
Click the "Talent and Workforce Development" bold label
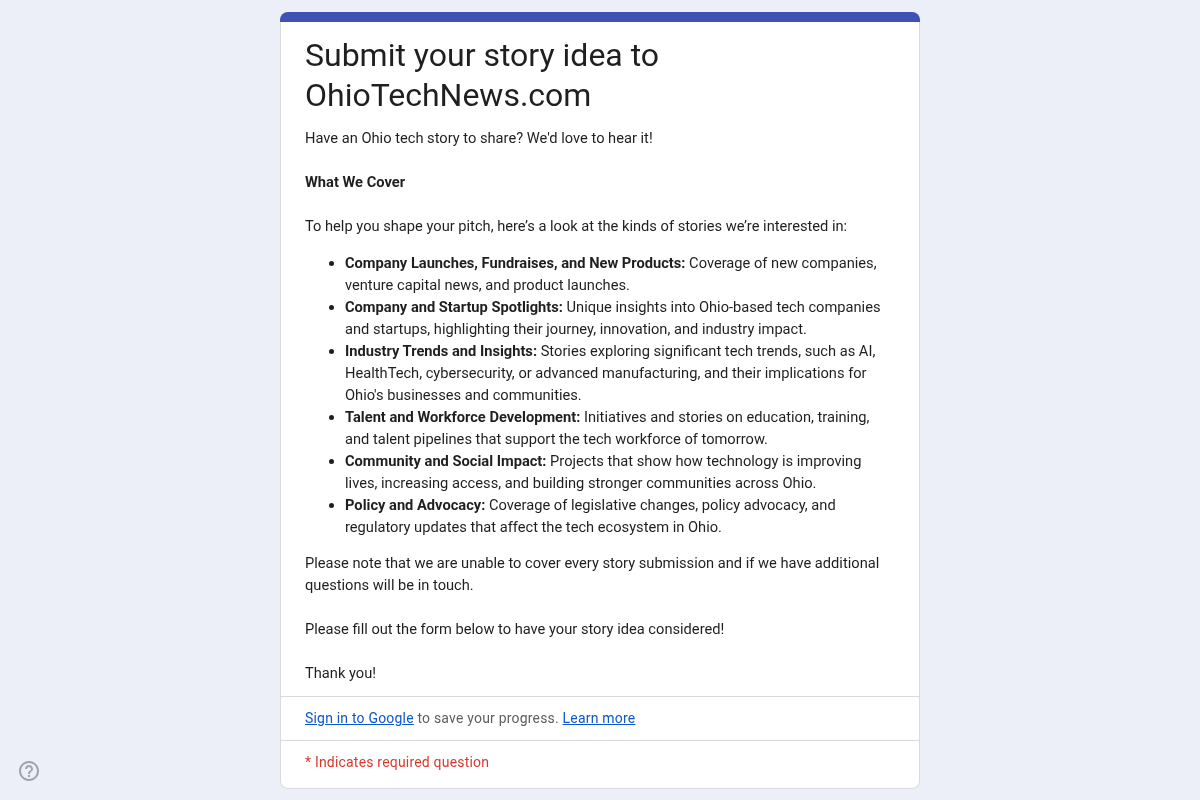[462, 417]
